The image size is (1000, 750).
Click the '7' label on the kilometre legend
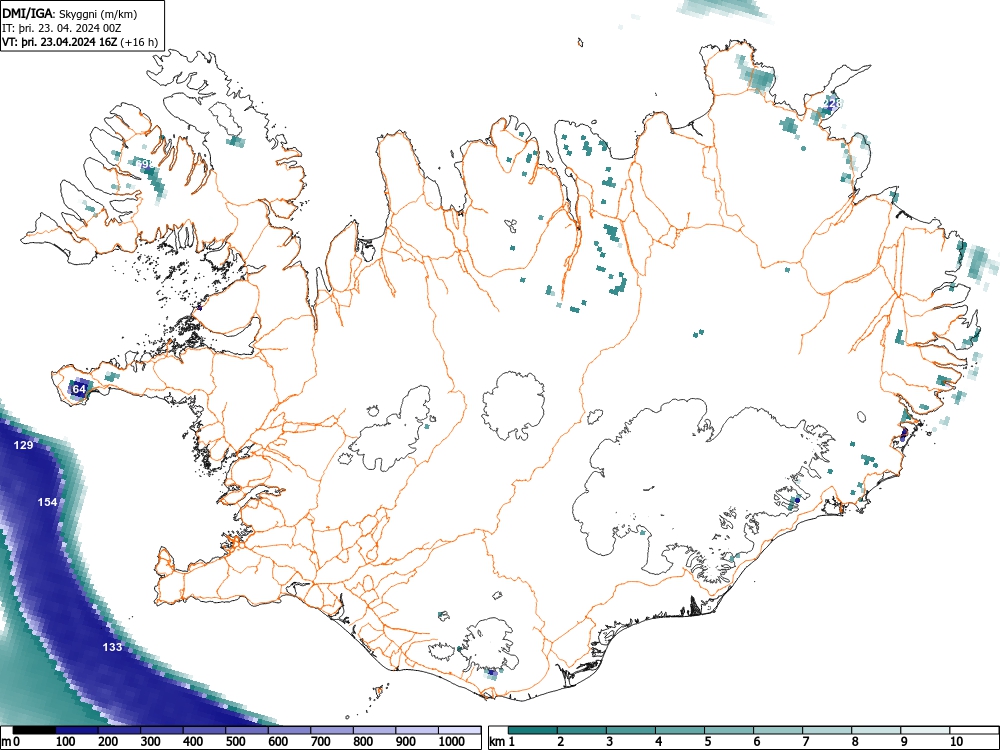[805, 742]
